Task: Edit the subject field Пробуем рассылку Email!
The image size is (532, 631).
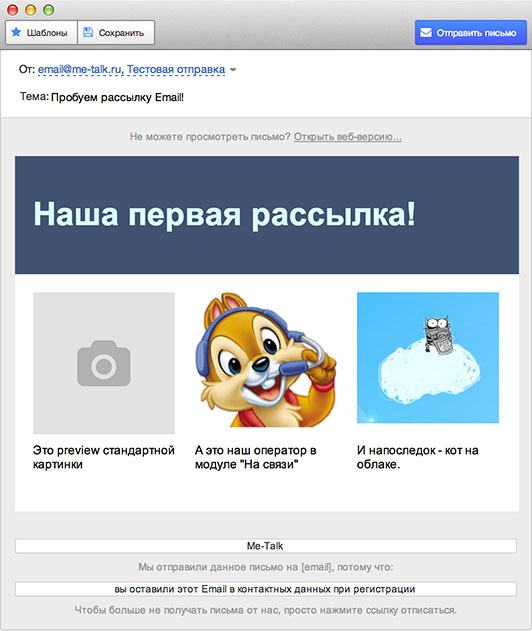Action: [118, 97]
